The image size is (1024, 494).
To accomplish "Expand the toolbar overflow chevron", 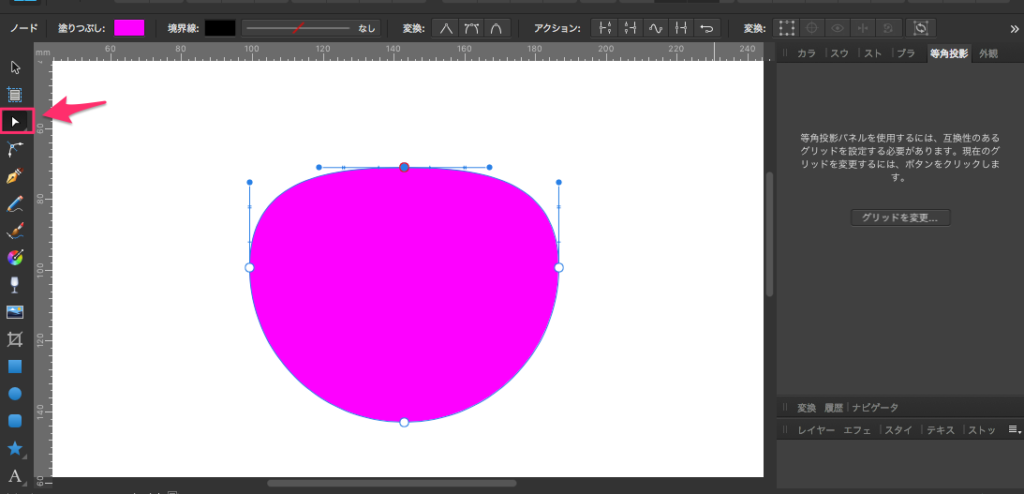I will pyautogui.click(x=1011, y=28).
